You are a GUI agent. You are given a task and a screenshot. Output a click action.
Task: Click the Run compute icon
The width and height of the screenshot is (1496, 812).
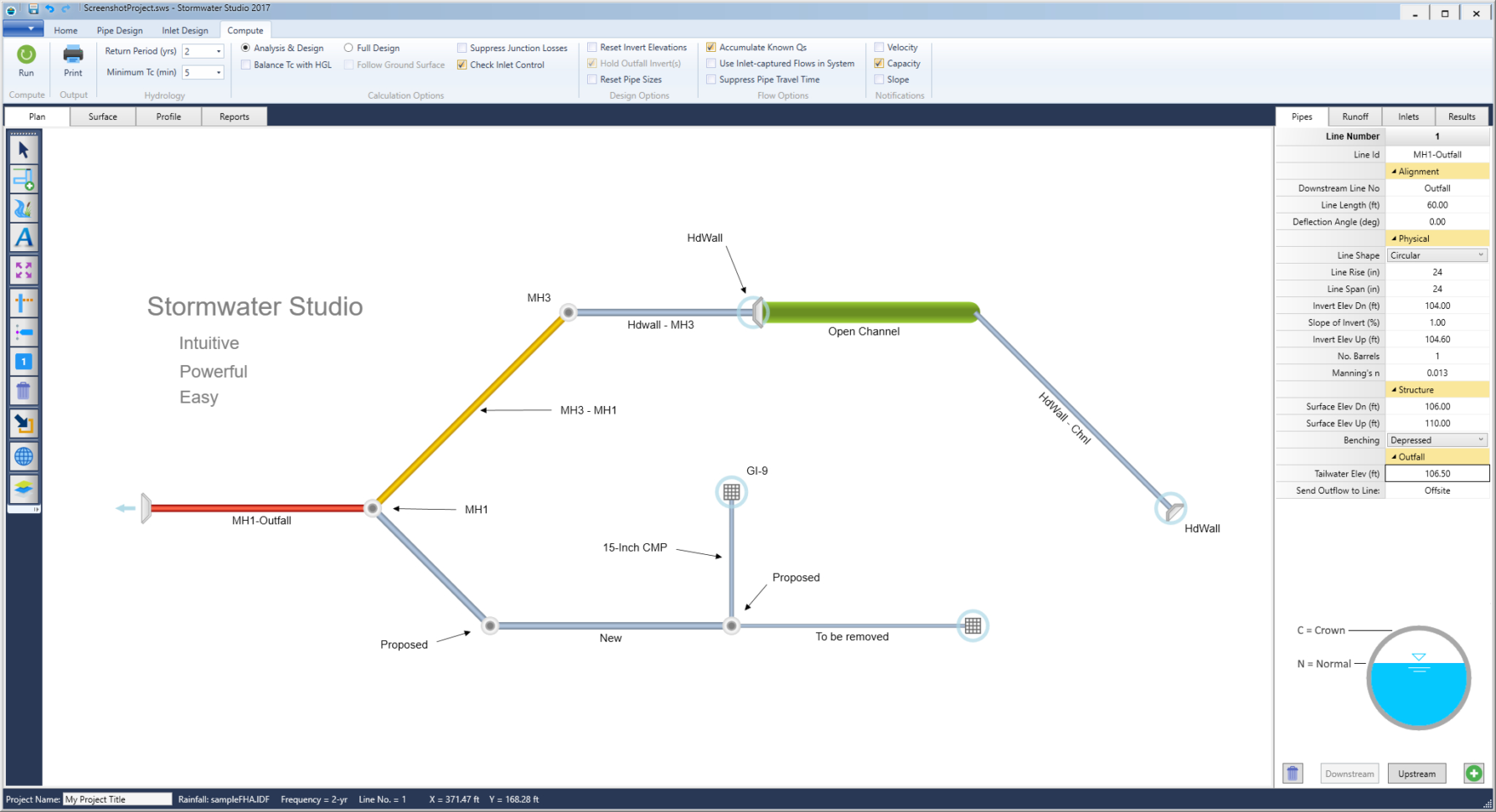(25, 57)
